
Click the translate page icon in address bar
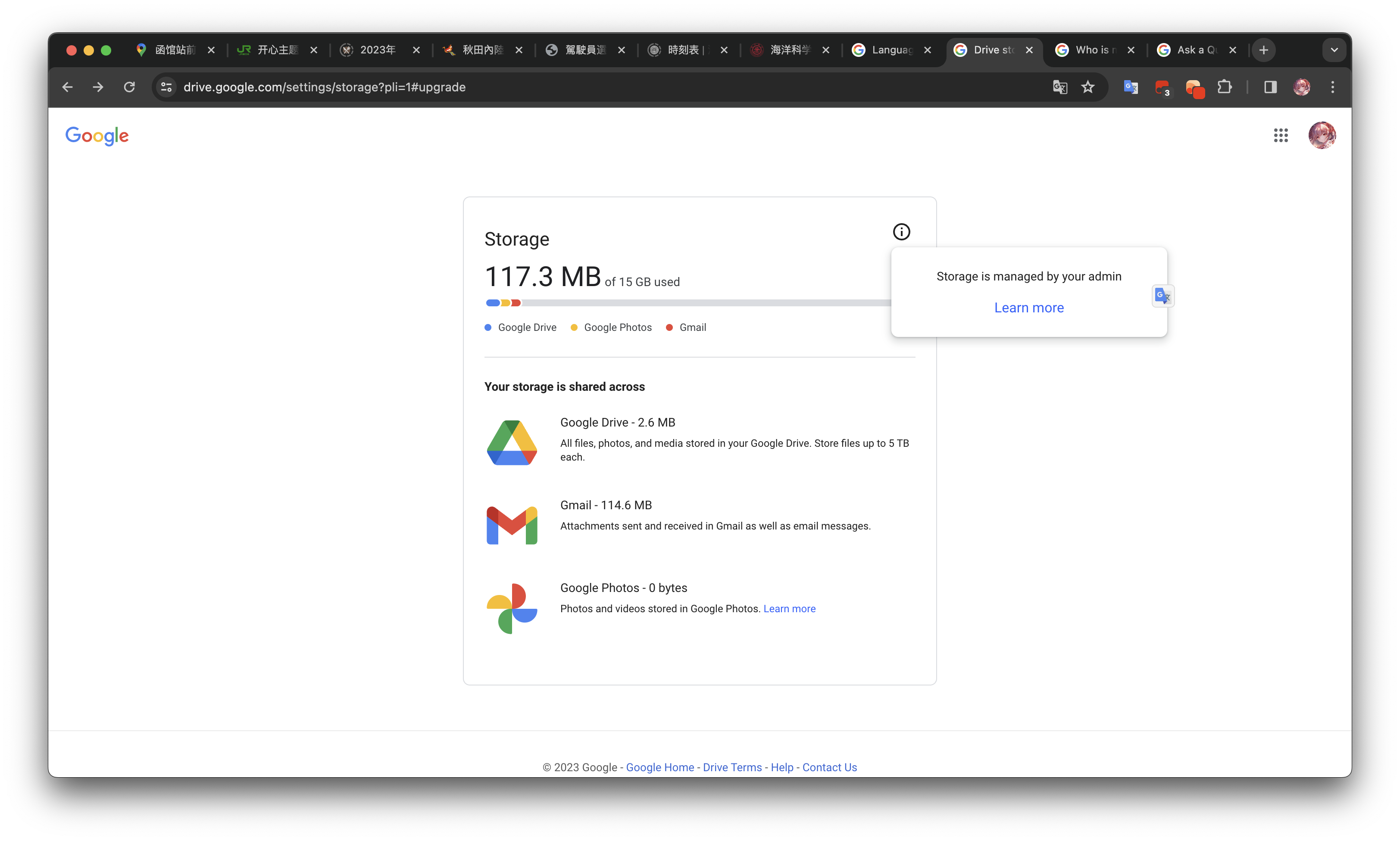coord(1060,87)
